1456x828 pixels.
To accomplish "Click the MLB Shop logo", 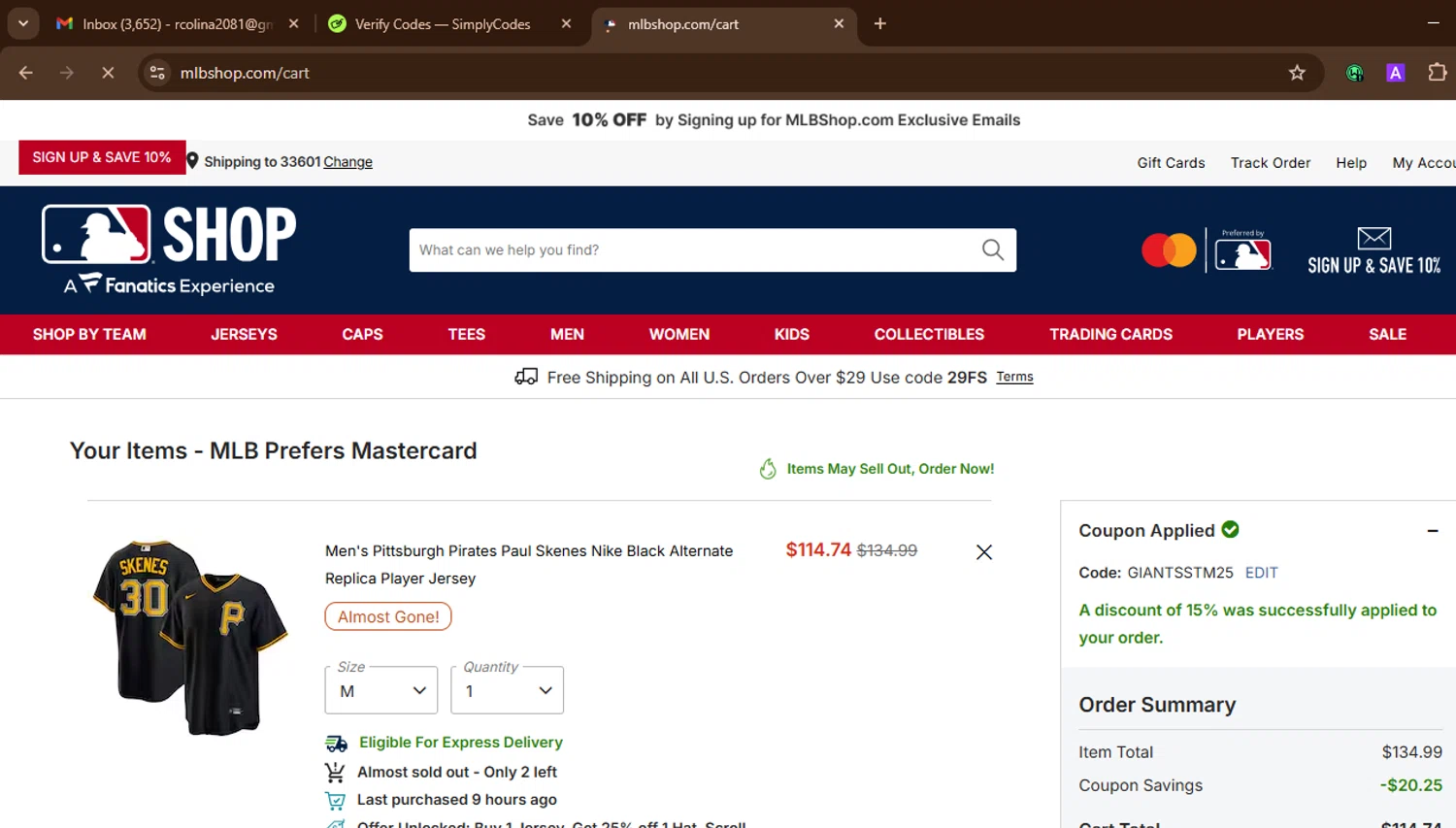I will click(x=169, y=248).
